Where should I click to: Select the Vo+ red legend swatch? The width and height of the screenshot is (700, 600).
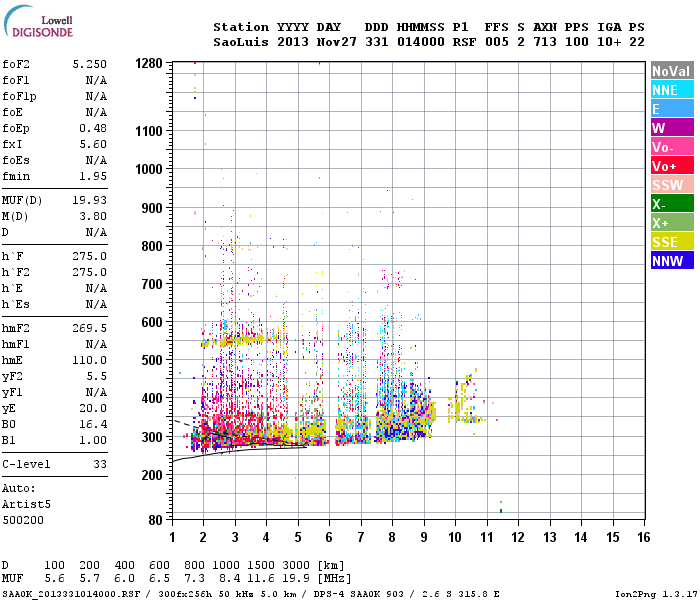pyautogui.click(x=672, y=166)
